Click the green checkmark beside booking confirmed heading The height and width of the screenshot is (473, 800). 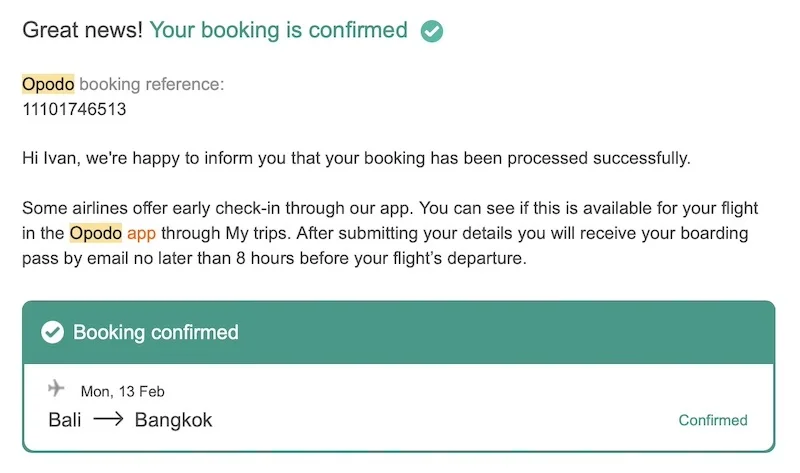432,31
